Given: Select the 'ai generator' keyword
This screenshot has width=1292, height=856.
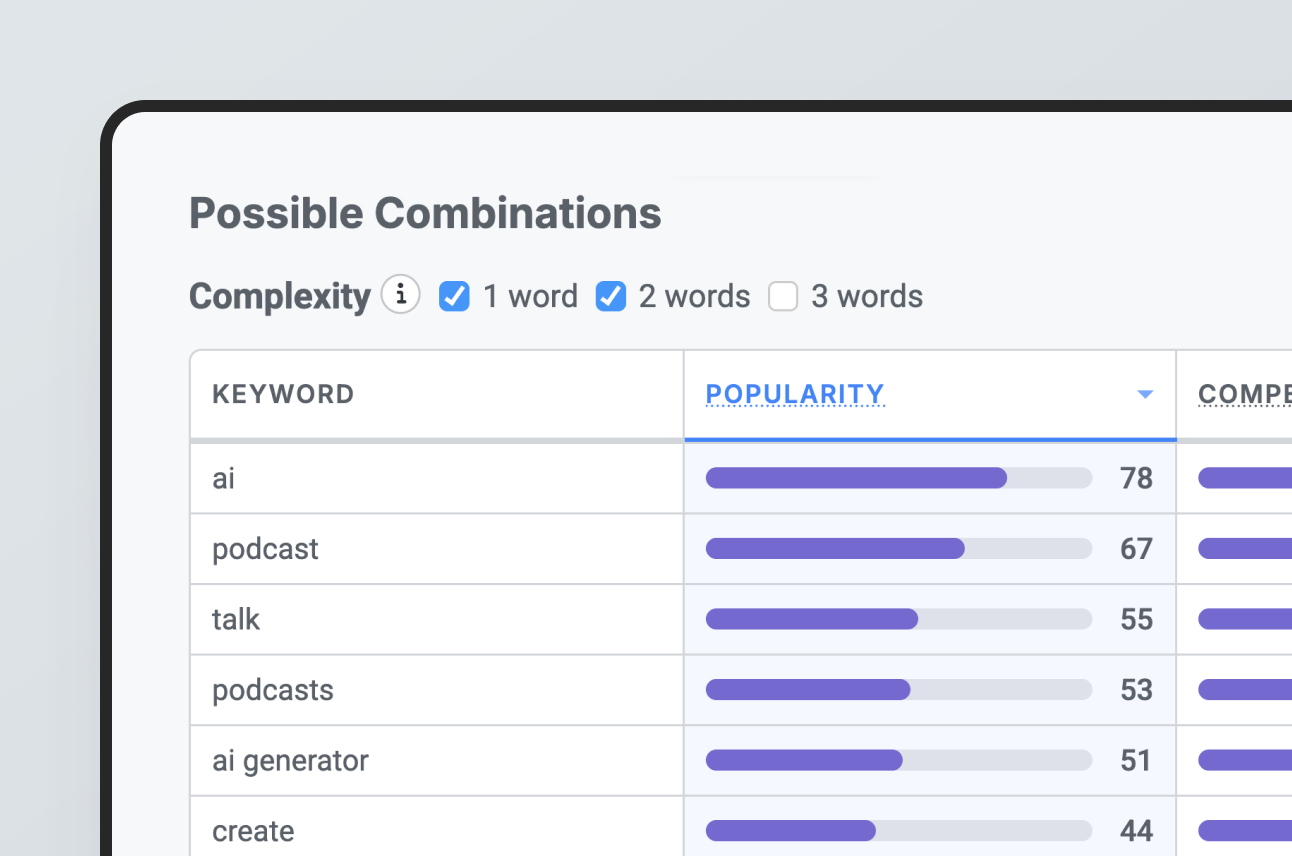Looking at the screenshot, I should point(290,761).
